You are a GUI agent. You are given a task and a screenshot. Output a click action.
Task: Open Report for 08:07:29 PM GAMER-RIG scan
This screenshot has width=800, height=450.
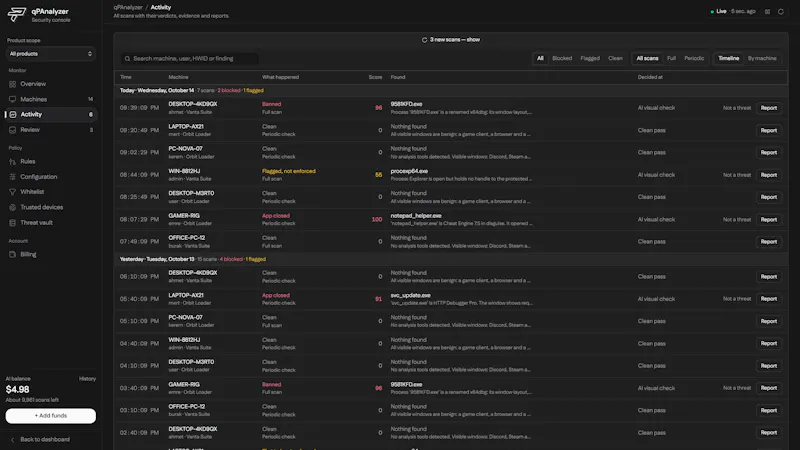tap(768, 219)
